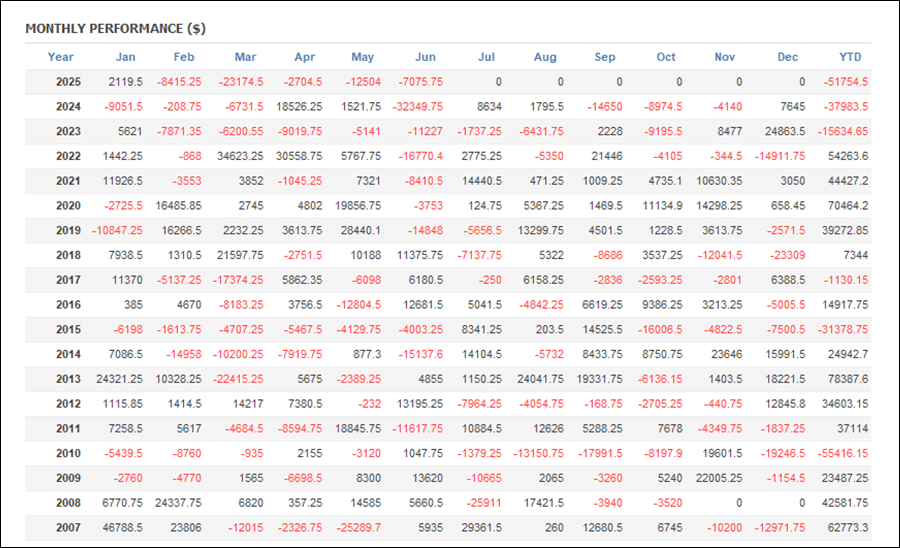The image size is (900, 548).
Task: Click the 2007 year row label
Action: (x=68, y=527)
